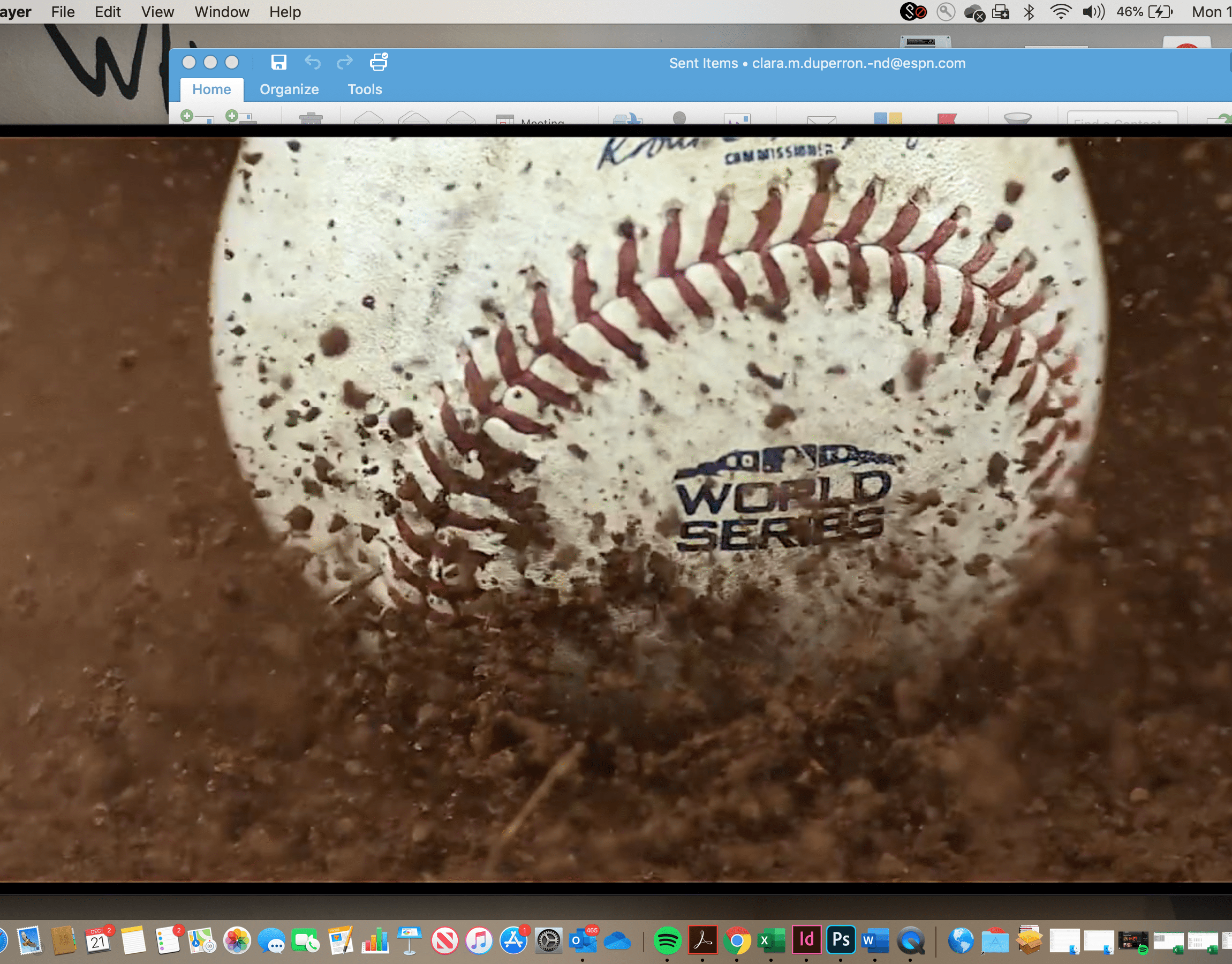
Task: Click the blue globe icon in Dock
Action: point(960,941)
